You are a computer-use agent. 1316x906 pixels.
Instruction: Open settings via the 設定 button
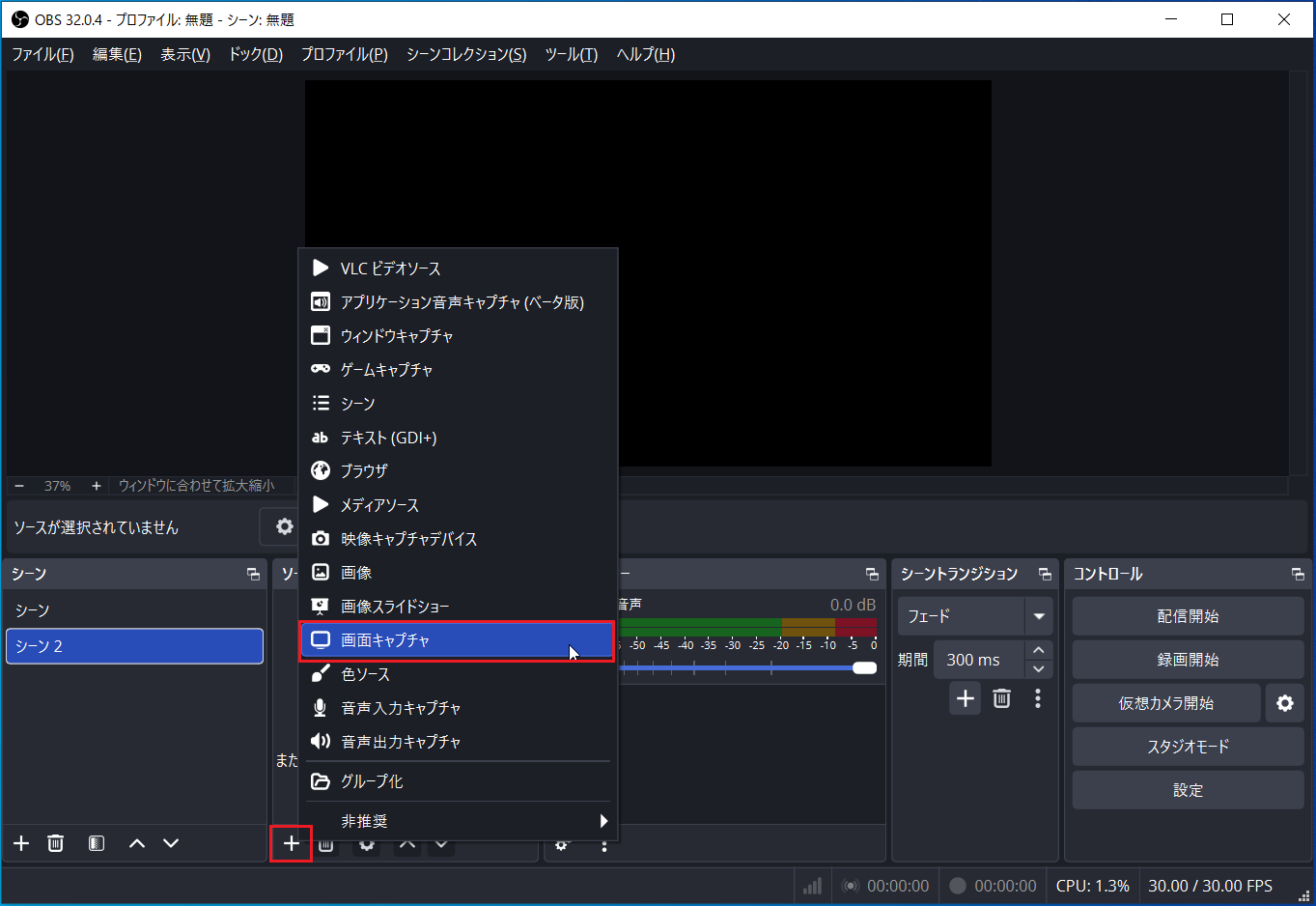pos(1188,789)
